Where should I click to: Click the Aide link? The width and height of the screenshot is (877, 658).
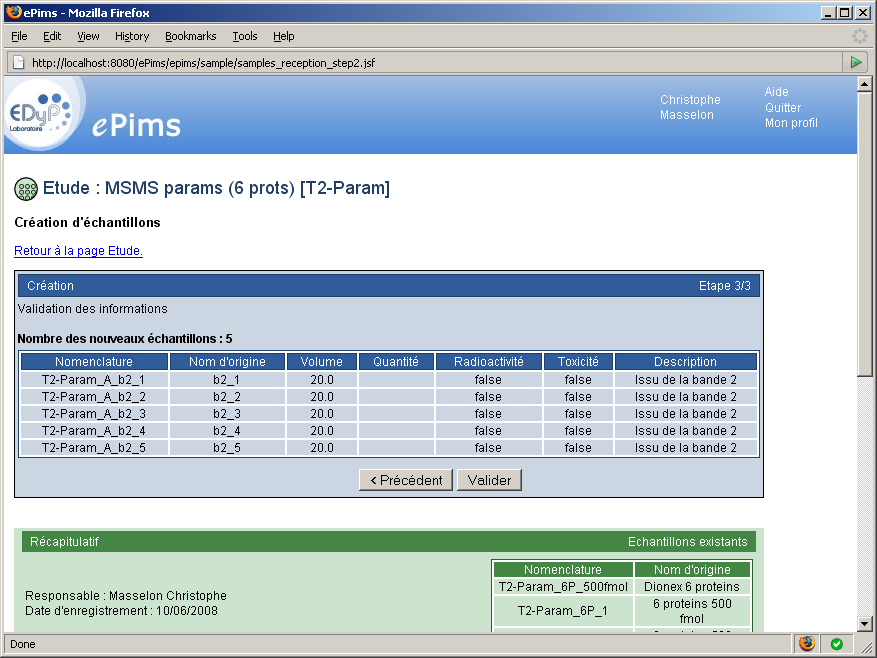pos(776,91)
